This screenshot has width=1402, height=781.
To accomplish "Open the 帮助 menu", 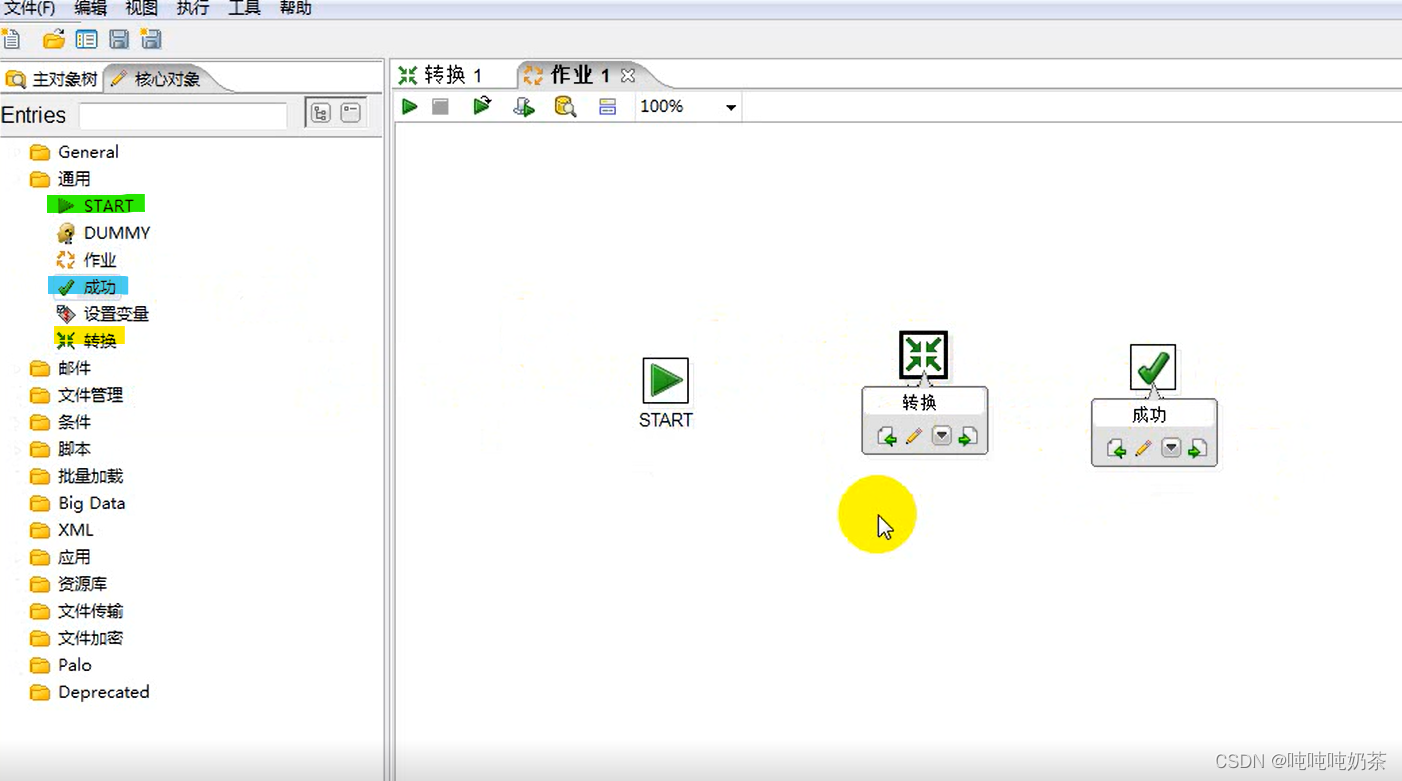I will [x=295, y=8].
